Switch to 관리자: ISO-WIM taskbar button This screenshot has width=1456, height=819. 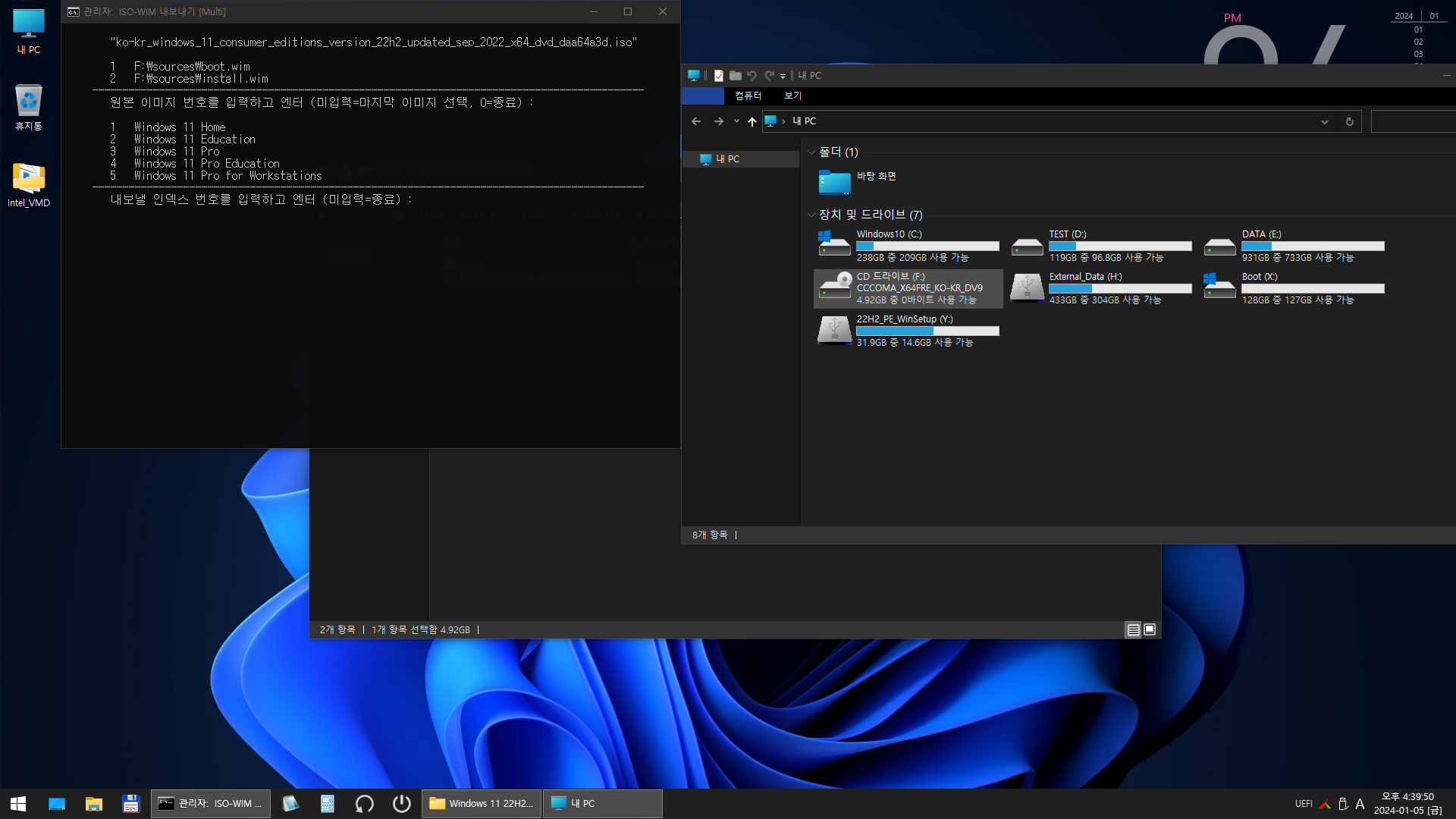click(210, 804)
